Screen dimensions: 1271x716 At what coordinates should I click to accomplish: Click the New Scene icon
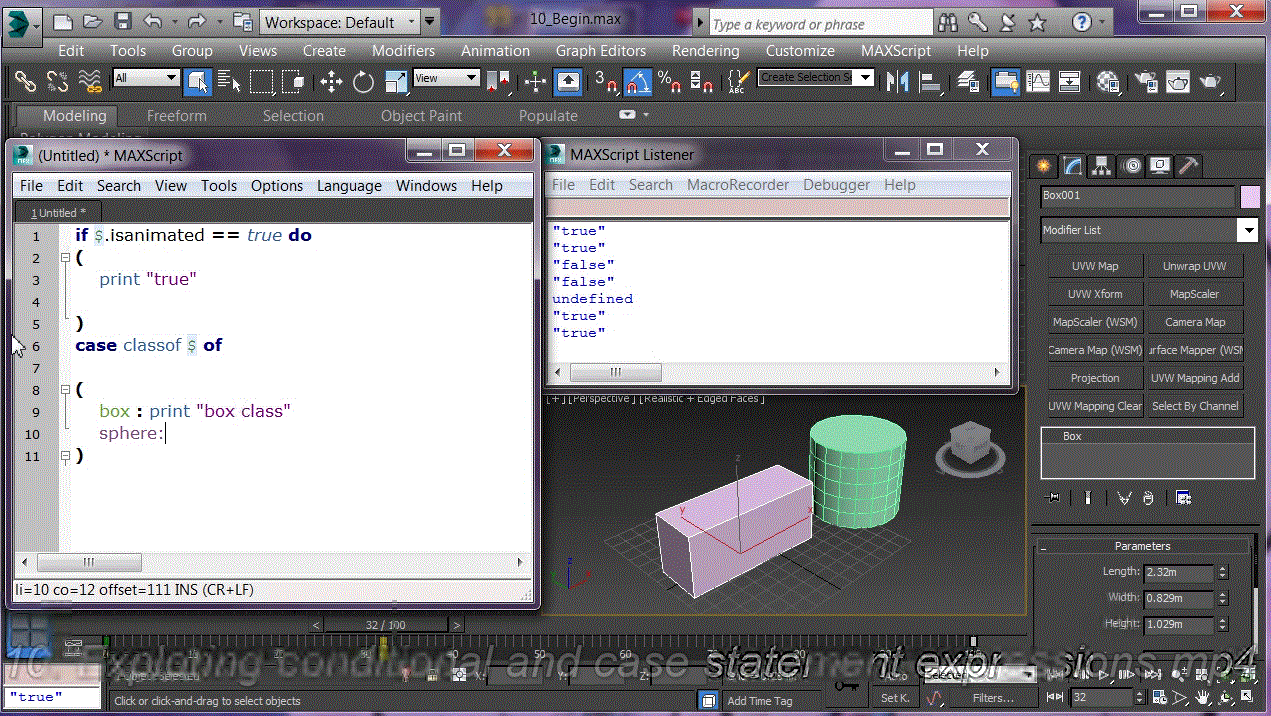62,21
